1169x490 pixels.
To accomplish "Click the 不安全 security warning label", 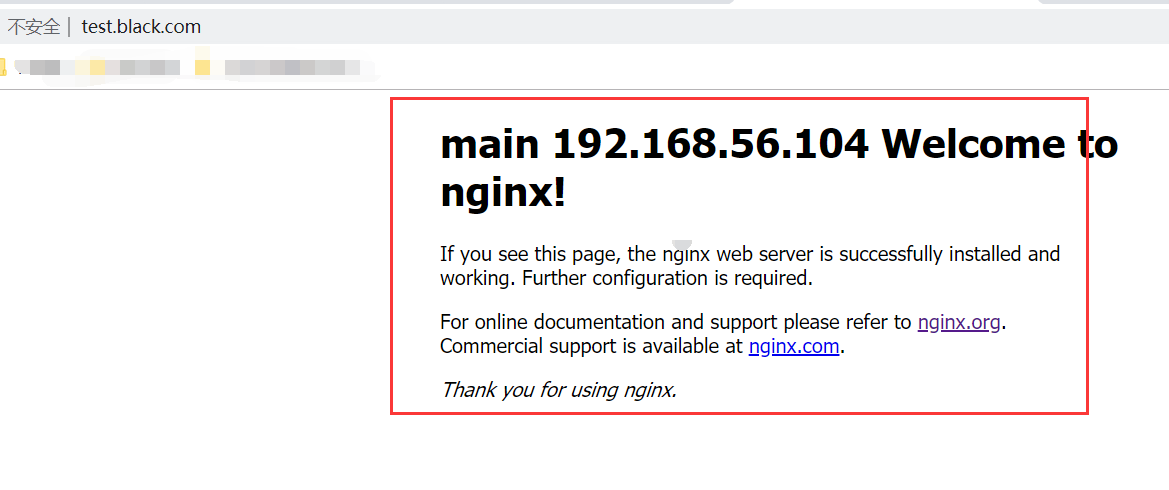I will (33, 27).
